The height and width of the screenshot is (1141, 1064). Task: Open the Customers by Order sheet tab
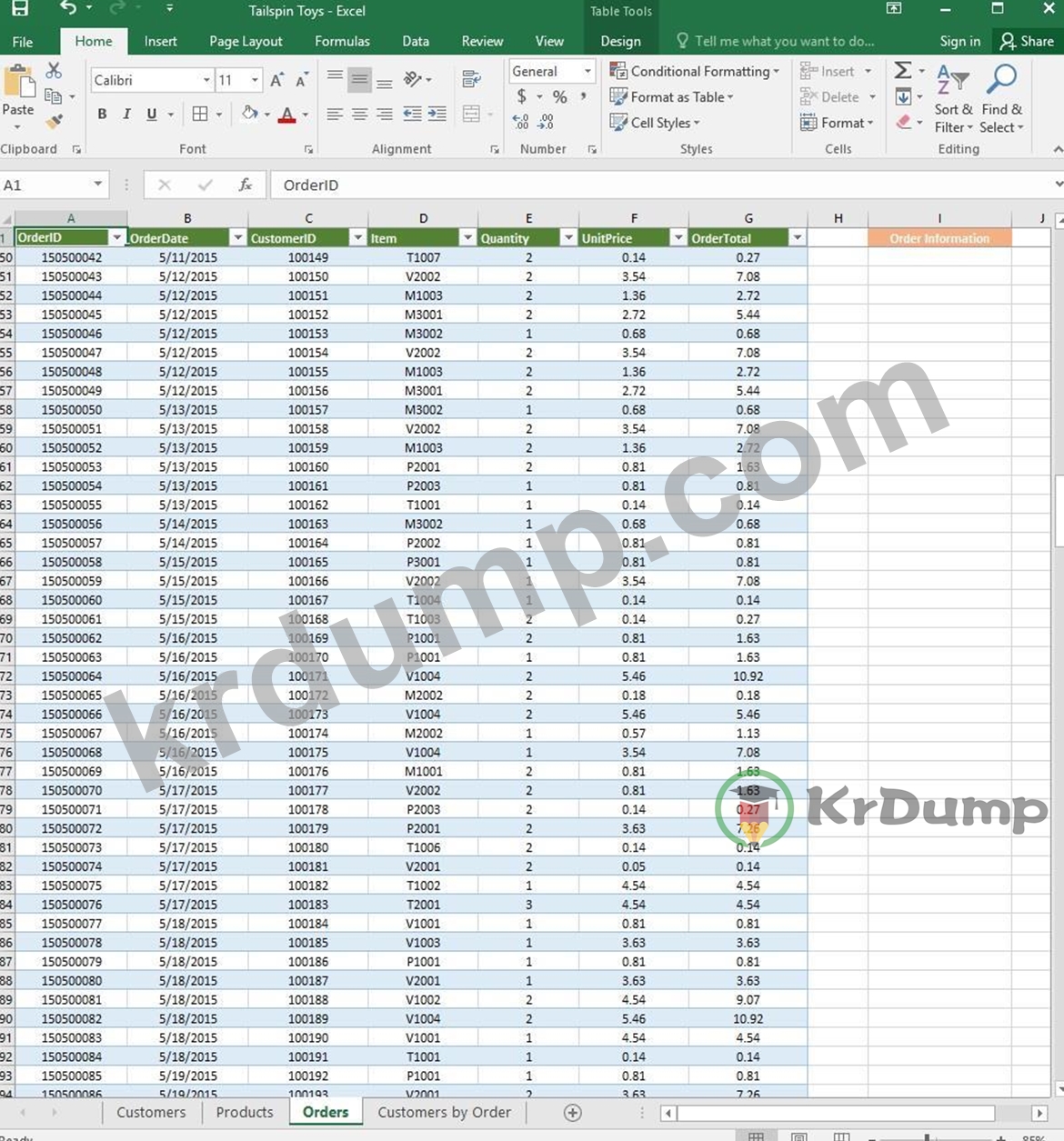444,1113
